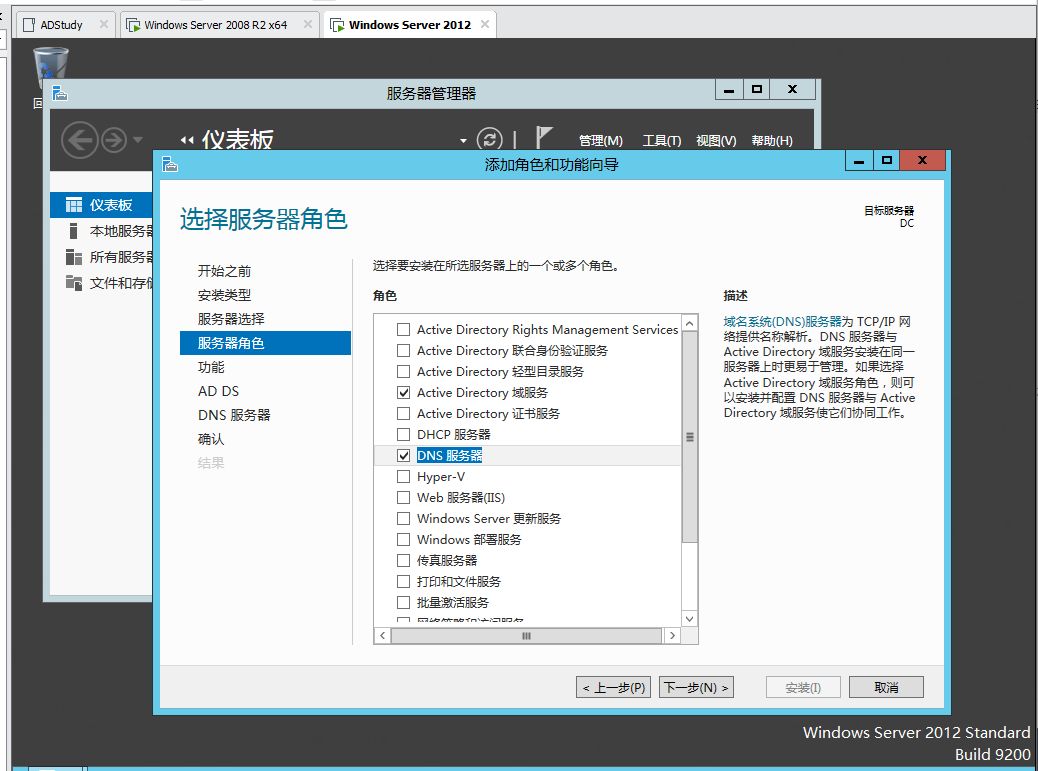Click the 下一步(N) next button

coord(696,687)
